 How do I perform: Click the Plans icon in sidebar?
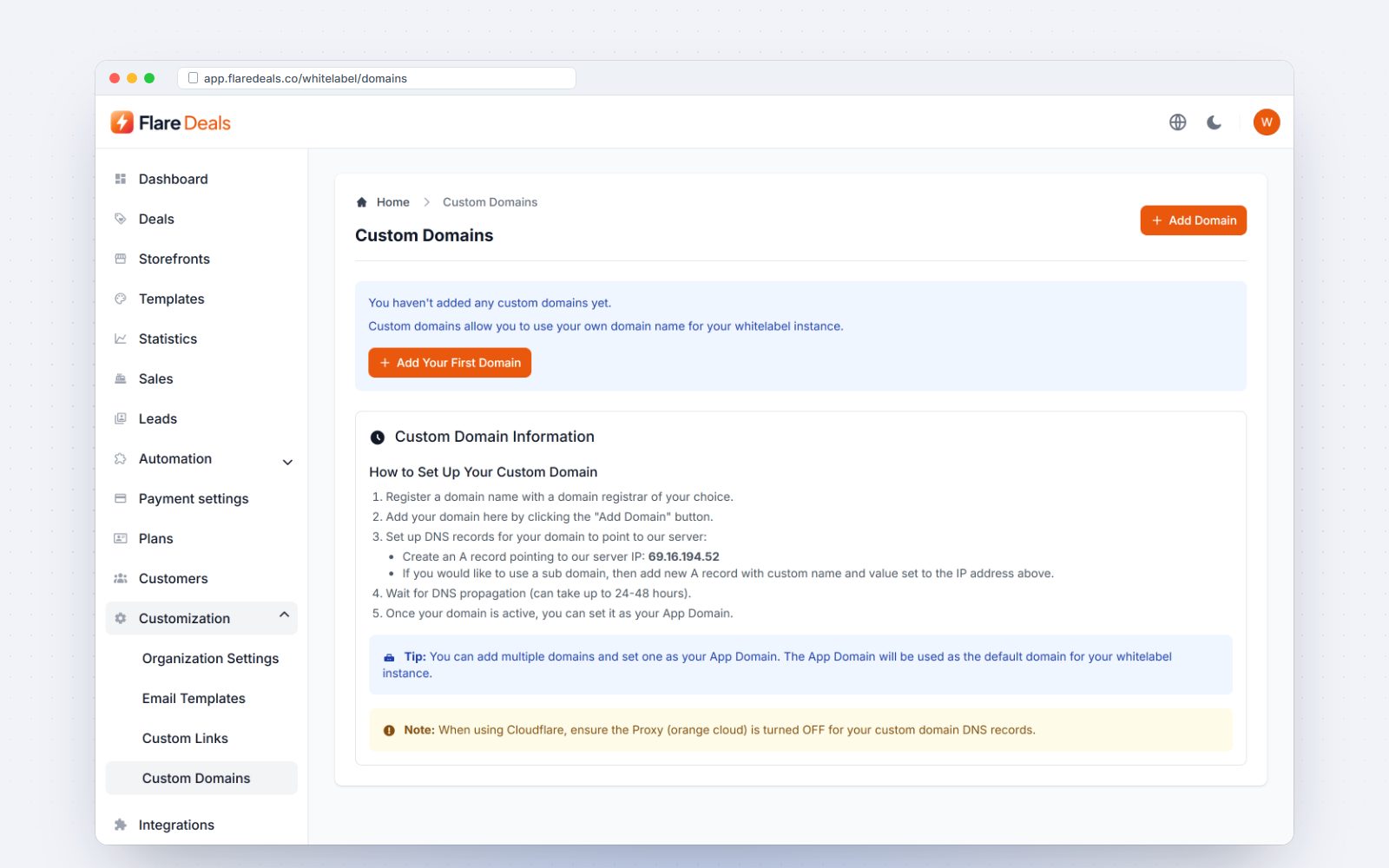click(121, 538)
